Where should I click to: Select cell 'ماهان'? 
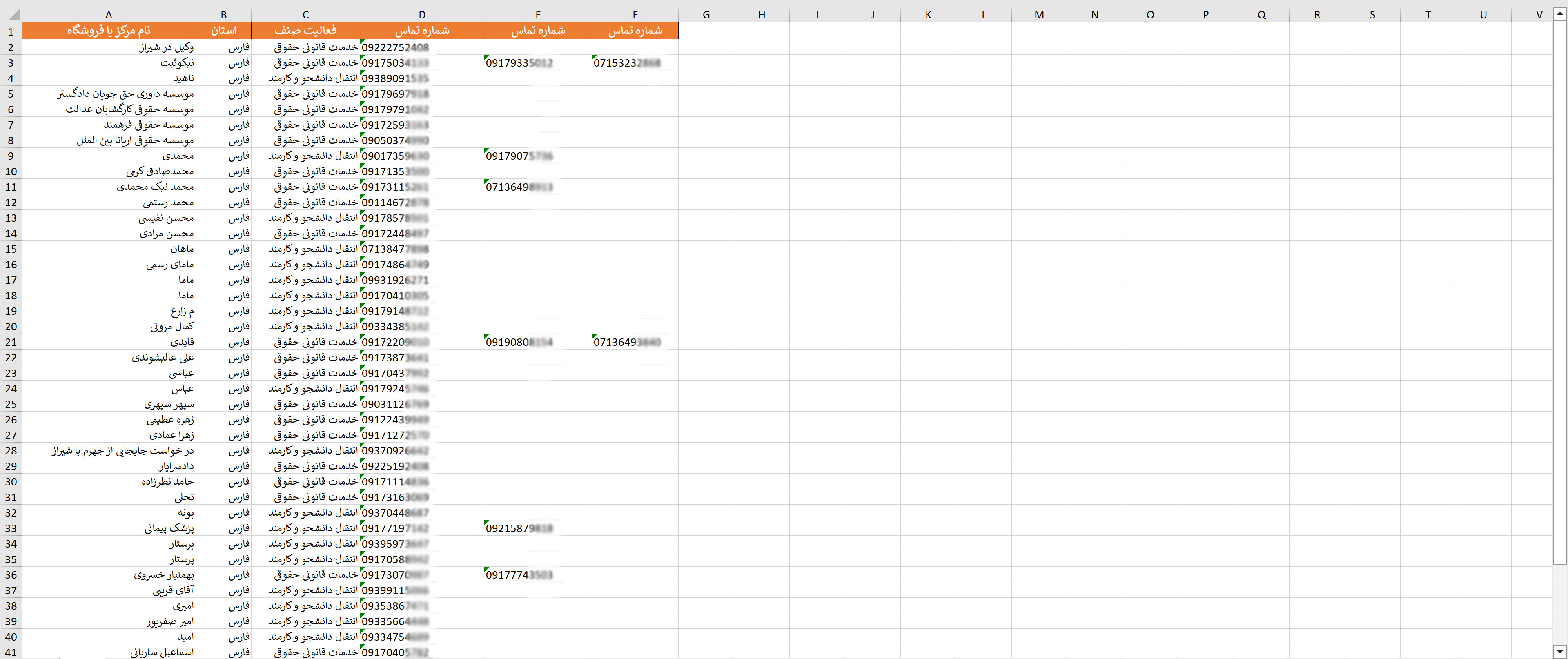[108, 249]
